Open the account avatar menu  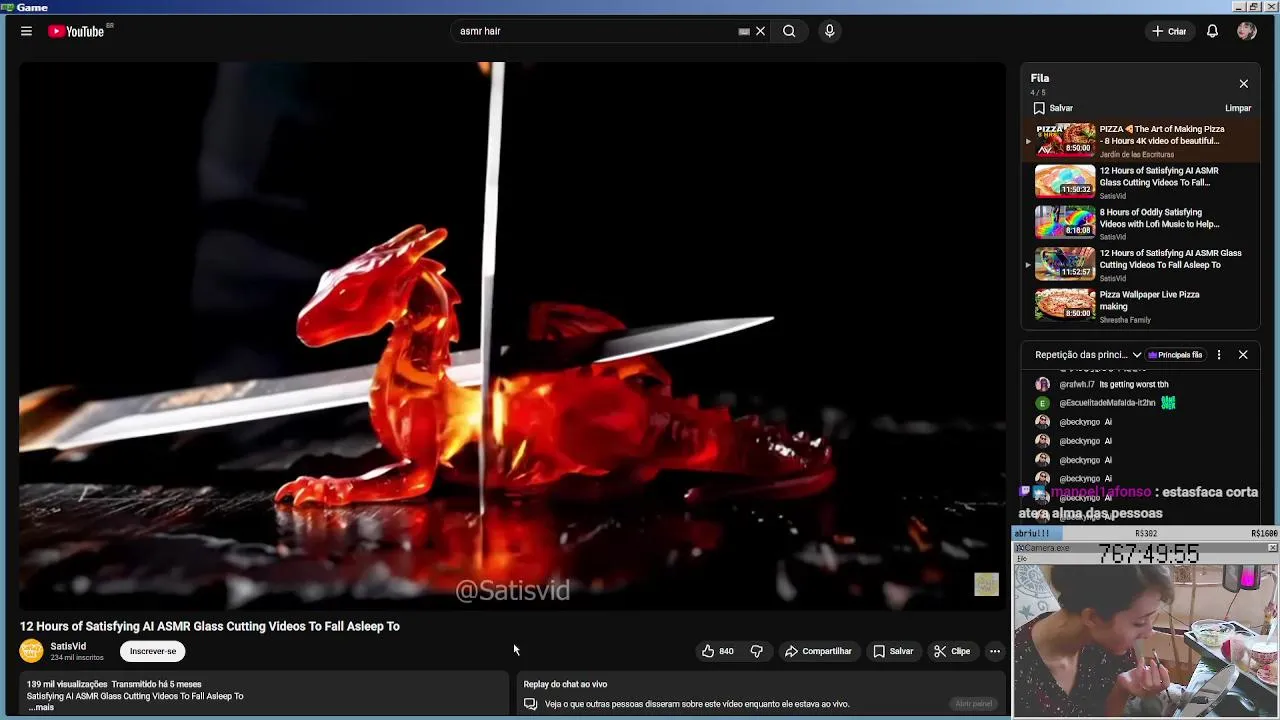tap(1246, 31)
